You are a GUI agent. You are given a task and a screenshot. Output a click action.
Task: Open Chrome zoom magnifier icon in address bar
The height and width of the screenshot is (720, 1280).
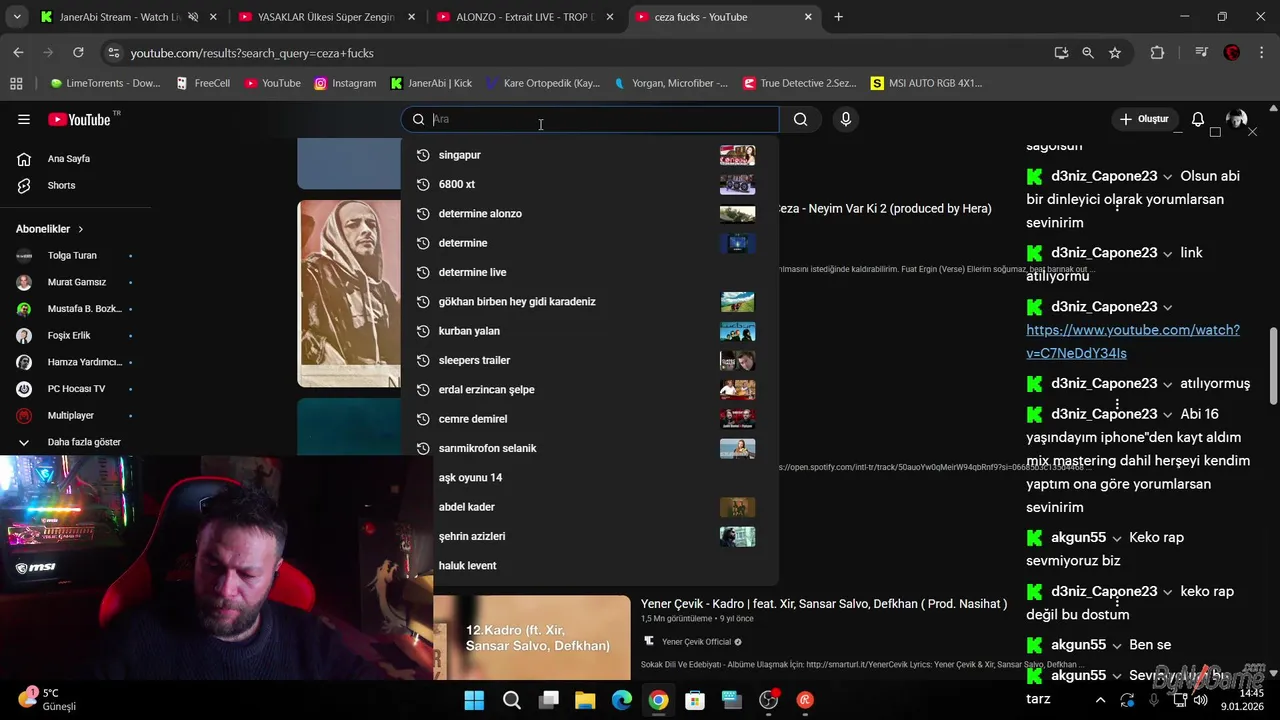tap(1088, 53)
